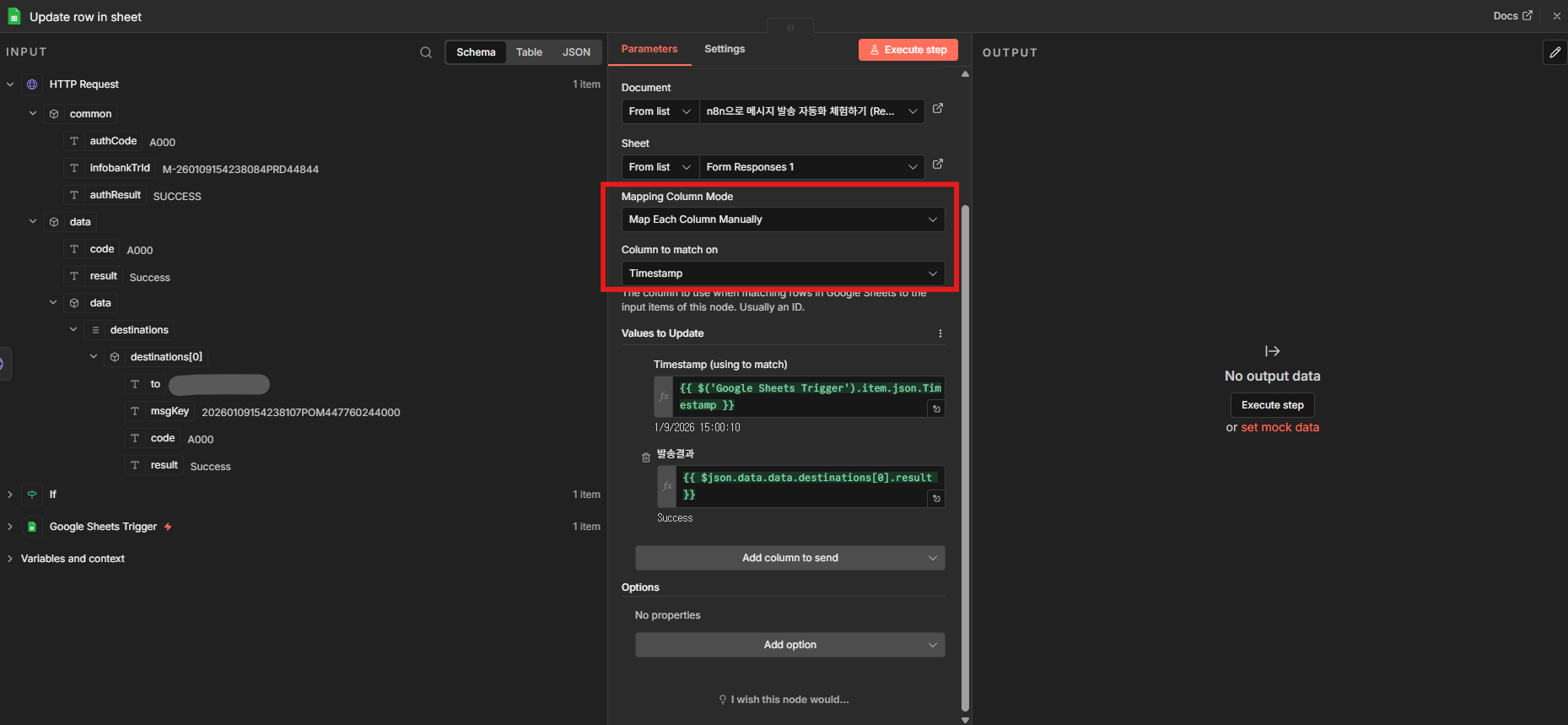Delete the 발송결과 column with trash icon

(646, 457)
